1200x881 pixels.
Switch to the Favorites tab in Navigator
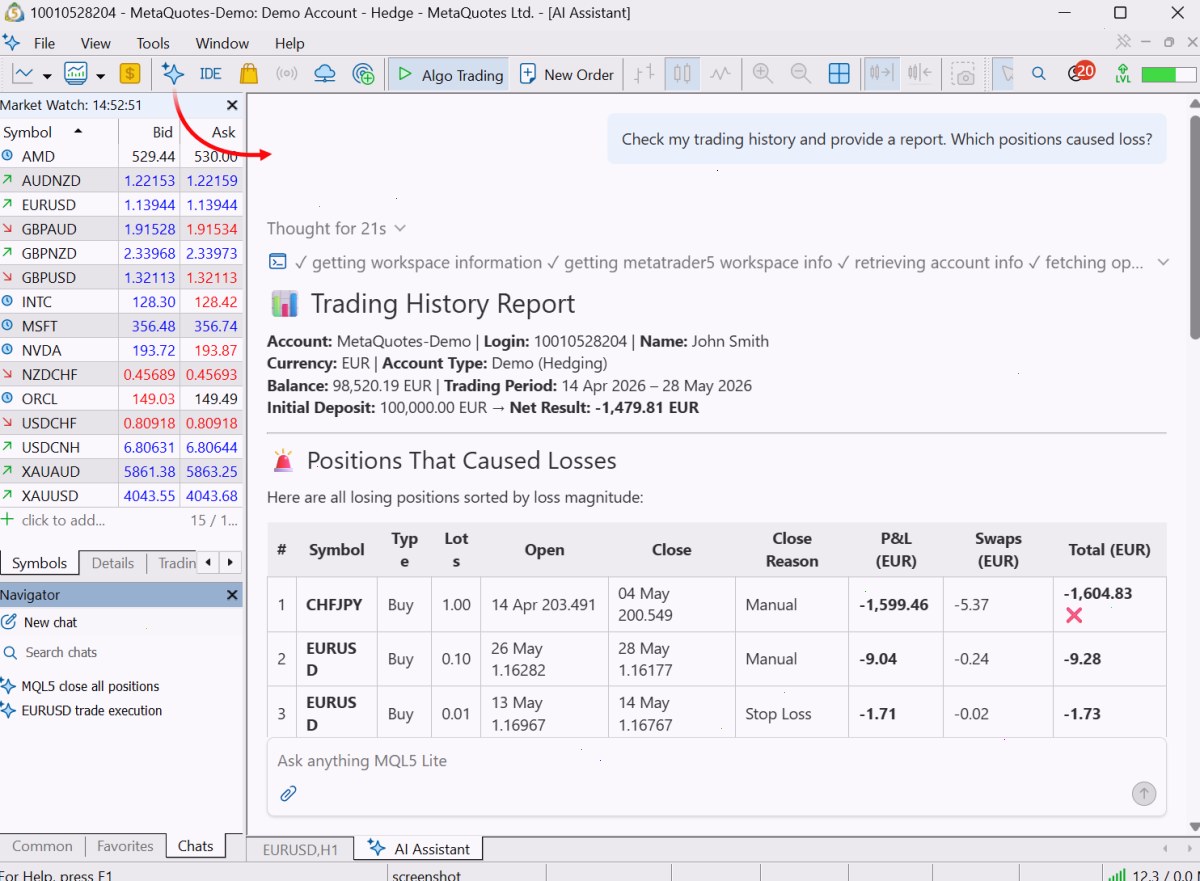(x=125, y=846)
